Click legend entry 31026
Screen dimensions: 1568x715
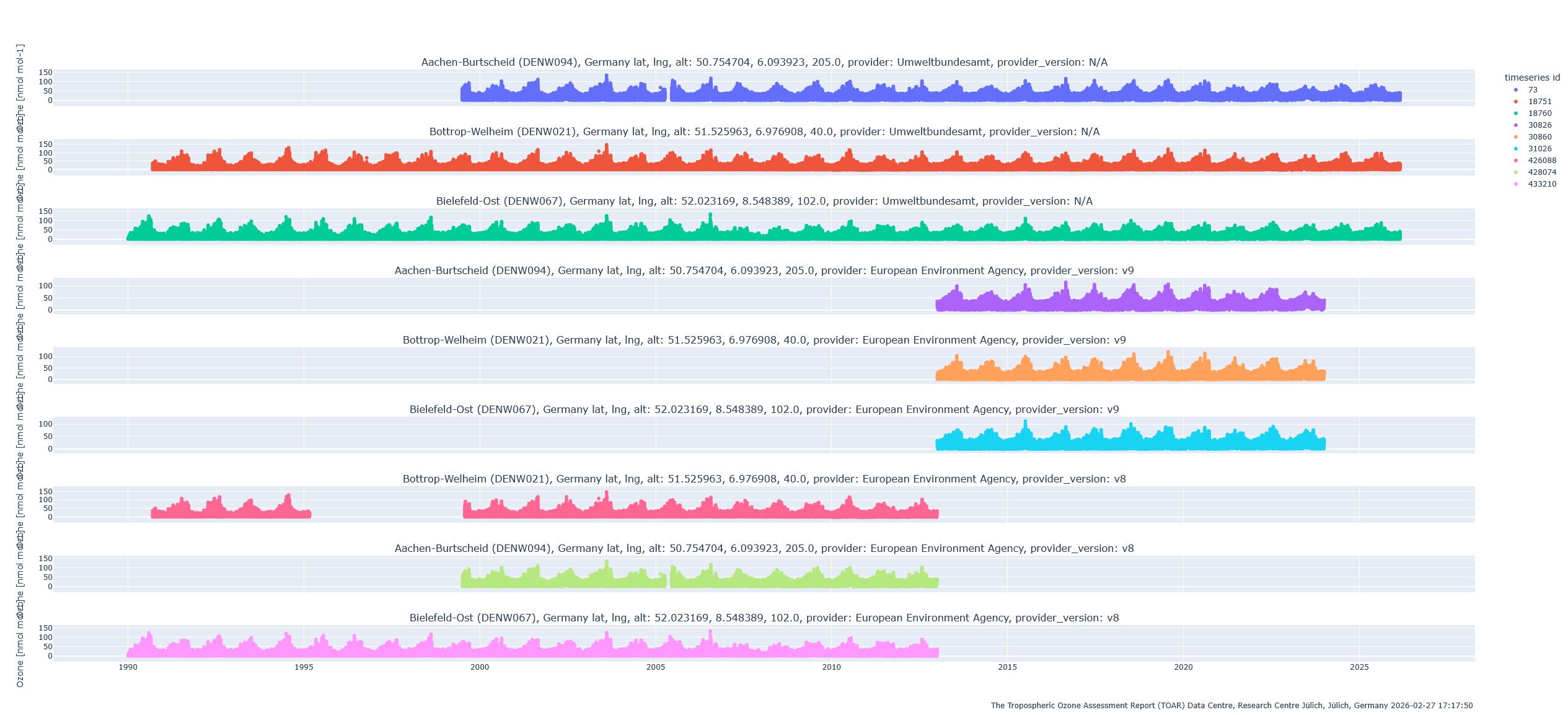[x=1539, y=149]
